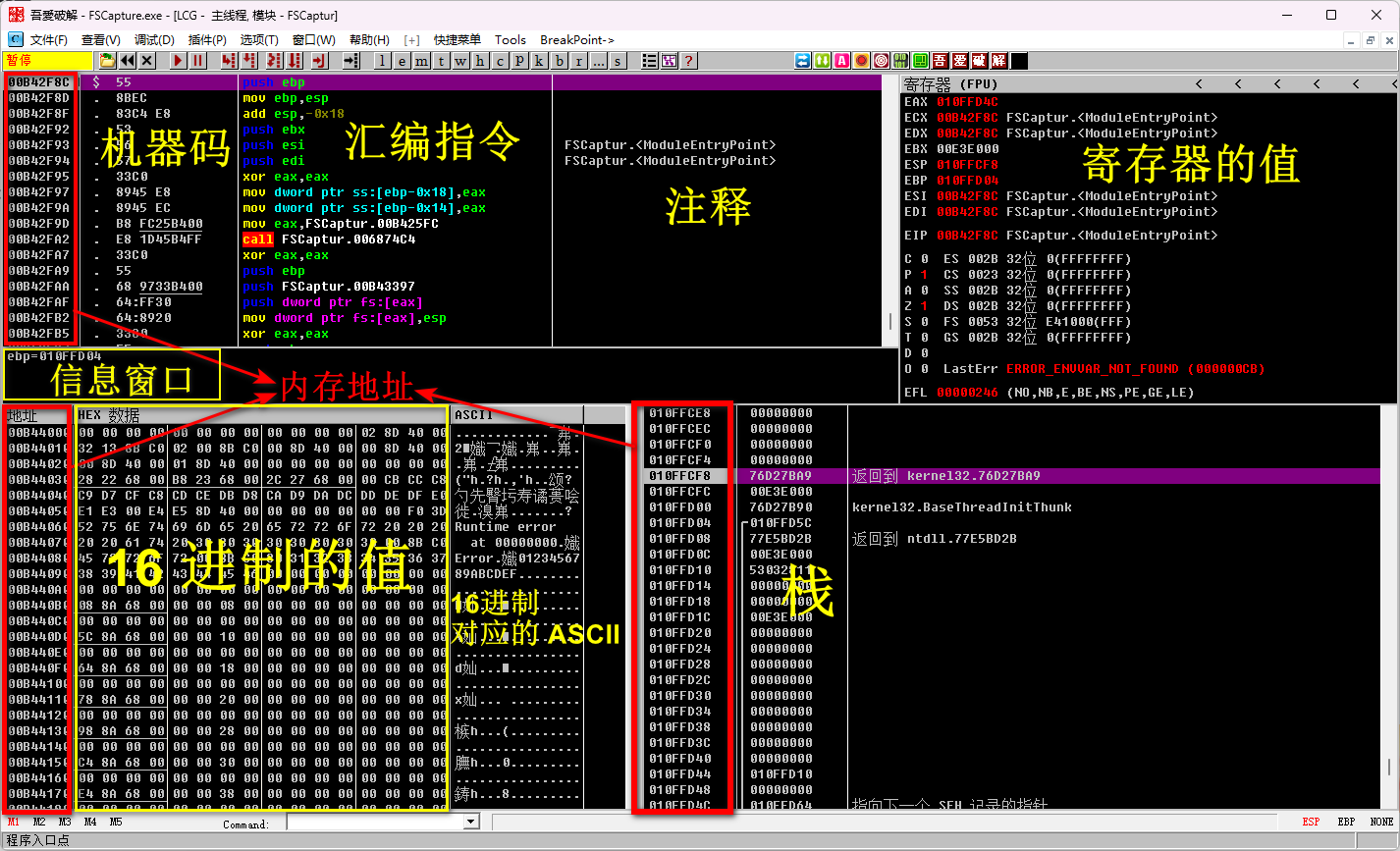Open the appearance options grid icon
Image resolution: width=1400 pixels, height=851 pixels.
click(669, 60)
